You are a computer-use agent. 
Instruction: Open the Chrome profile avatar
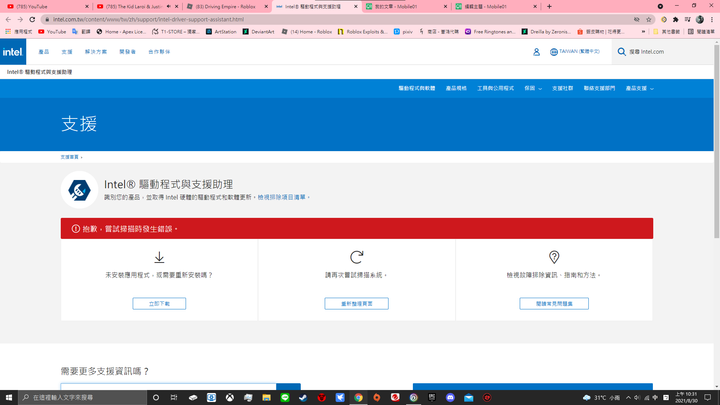[x=700, y=19]
